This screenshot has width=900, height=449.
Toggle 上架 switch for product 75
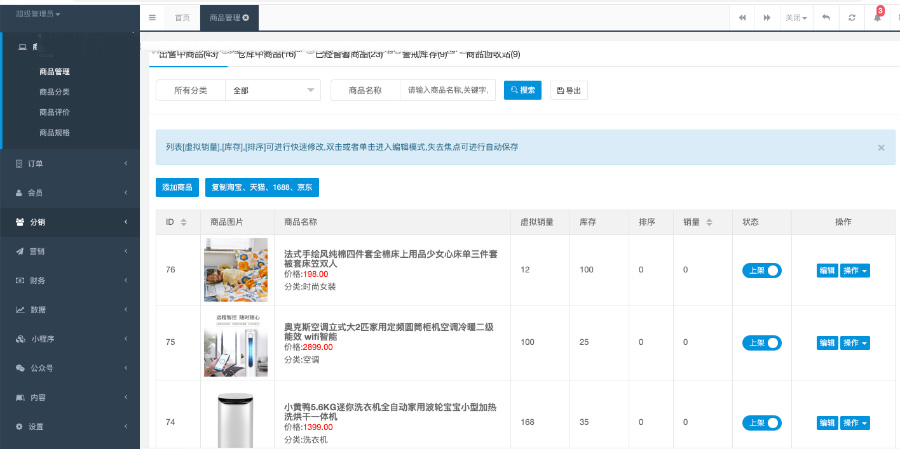(x=762, y=343)
